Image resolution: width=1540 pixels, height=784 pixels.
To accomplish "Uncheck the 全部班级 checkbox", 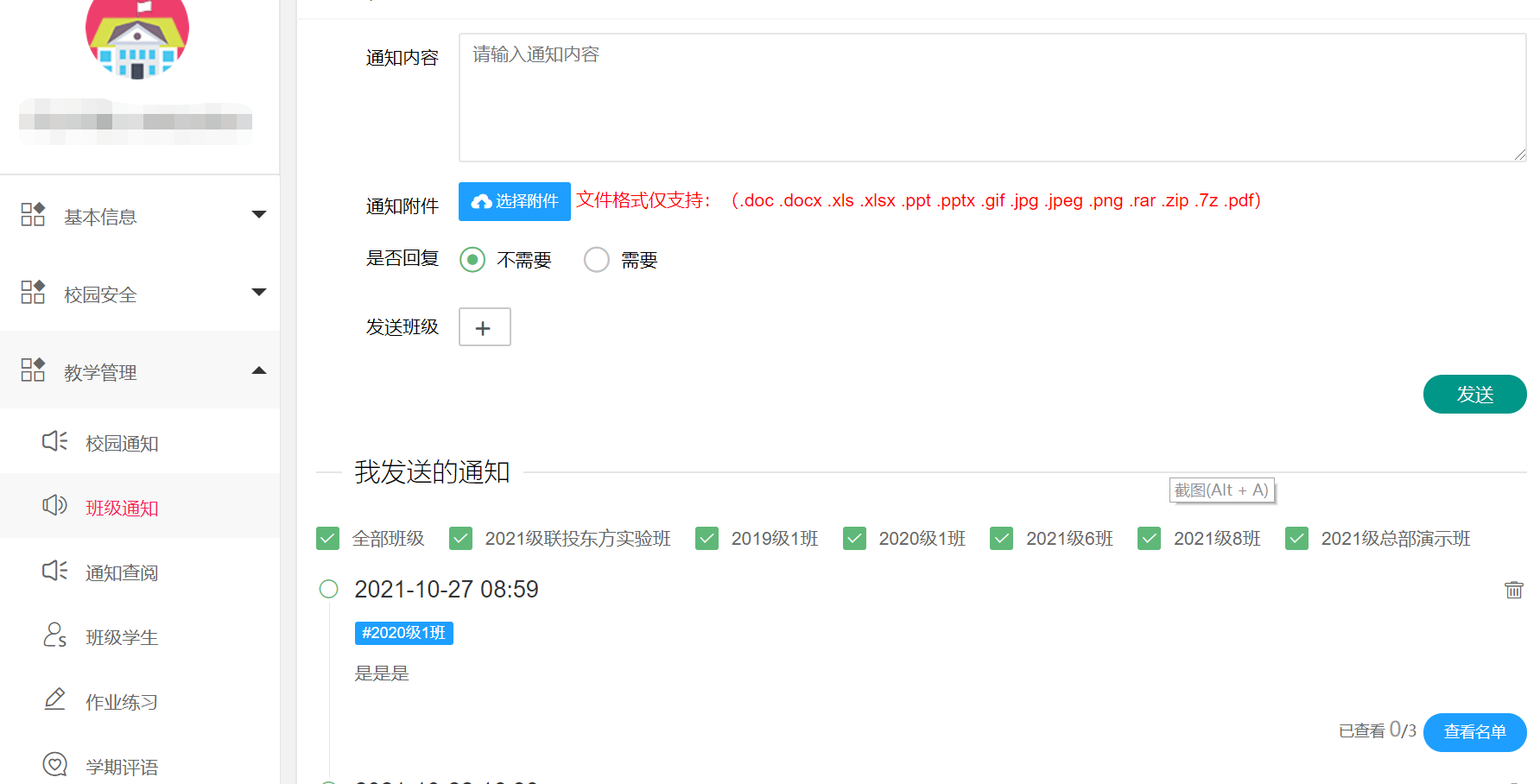I will pyautogui.click(x=328, y=539).
